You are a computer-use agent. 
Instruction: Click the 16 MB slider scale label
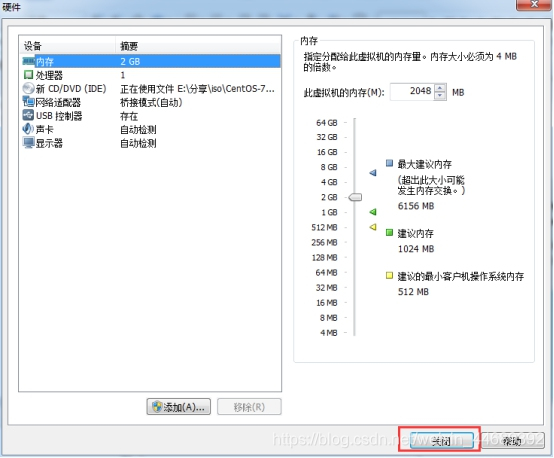327,303
